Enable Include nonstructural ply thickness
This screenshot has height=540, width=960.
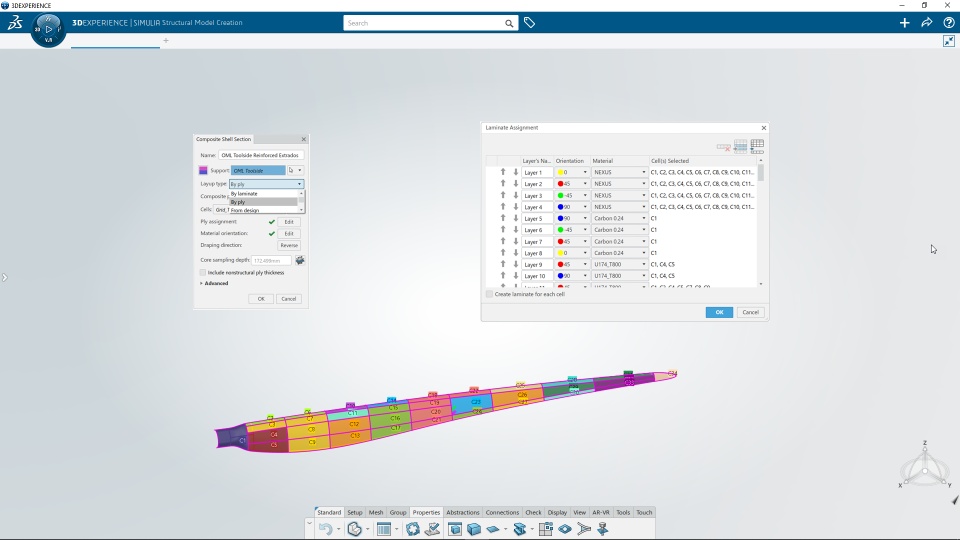pos(203,272)
